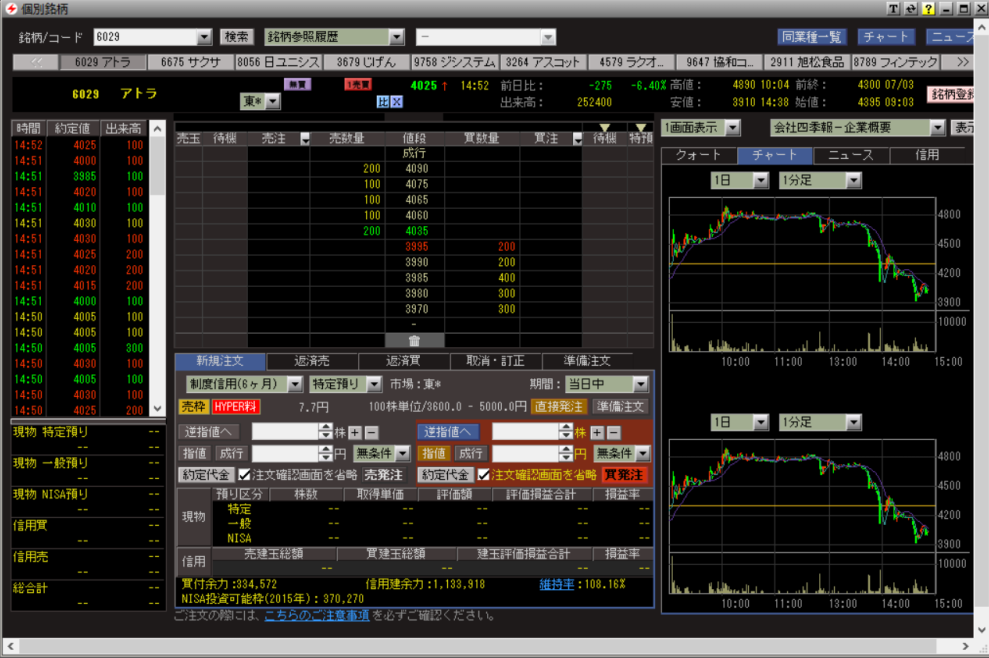Expand the 期間 当日中 dropdown
This screenshot has width=989, height=658.
[640, 384]
